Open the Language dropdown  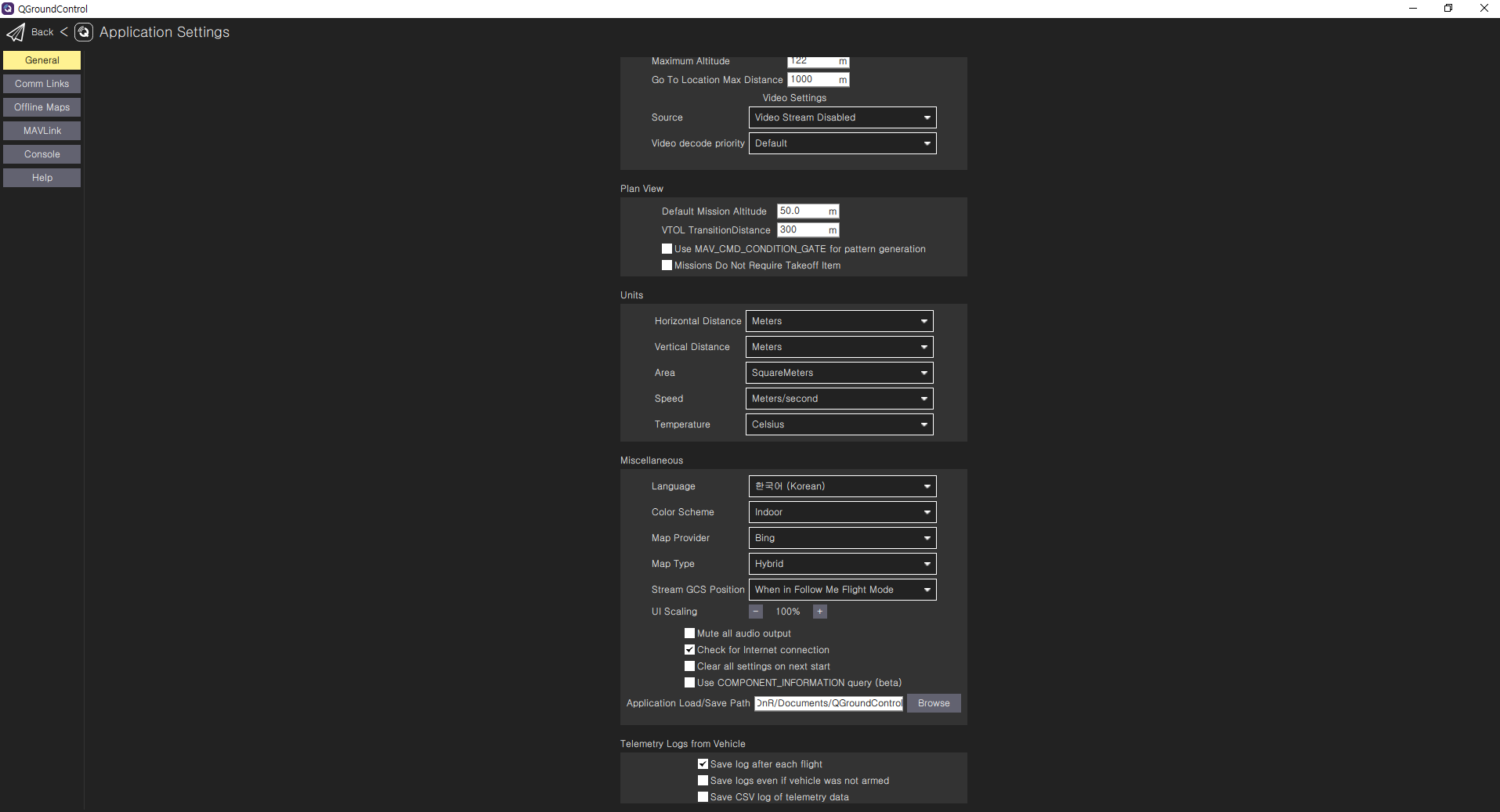click(841, 485)
